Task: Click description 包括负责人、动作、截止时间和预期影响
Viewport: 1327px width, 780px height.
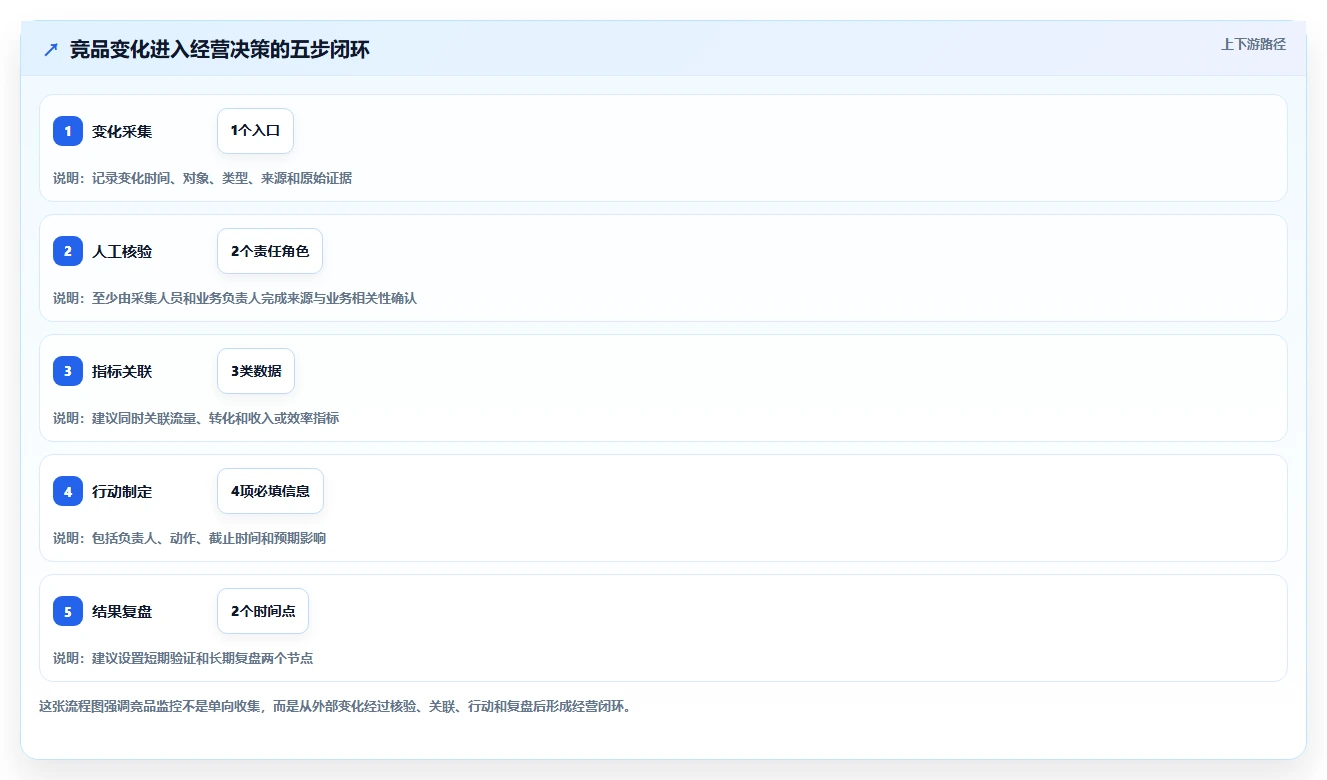Action: coord(189,538)
